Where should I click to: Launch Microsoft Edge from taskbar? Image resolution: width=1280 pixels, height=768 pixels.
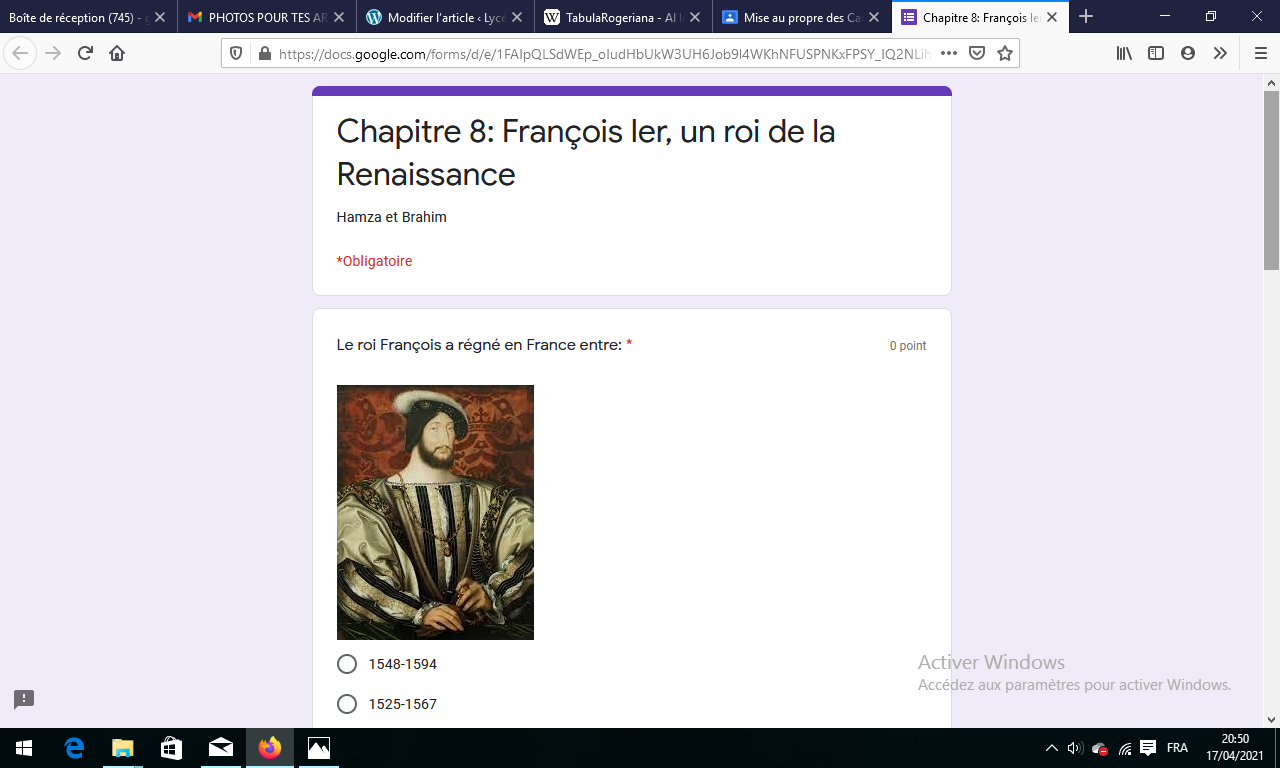(x=74, y=748)
